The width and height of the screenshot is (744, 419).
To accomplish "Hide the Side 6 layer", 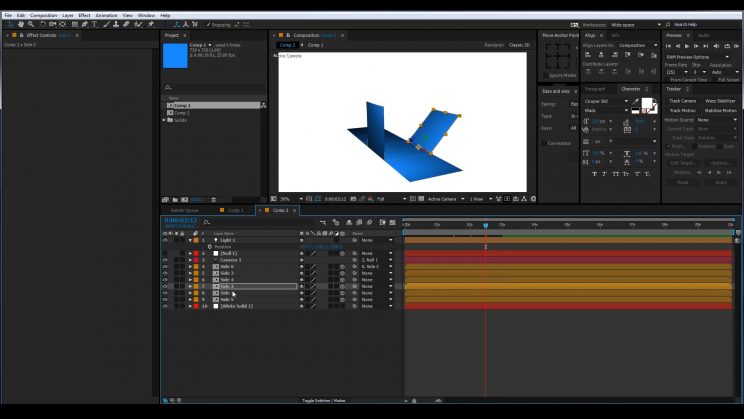I will (x=165, y=267).
